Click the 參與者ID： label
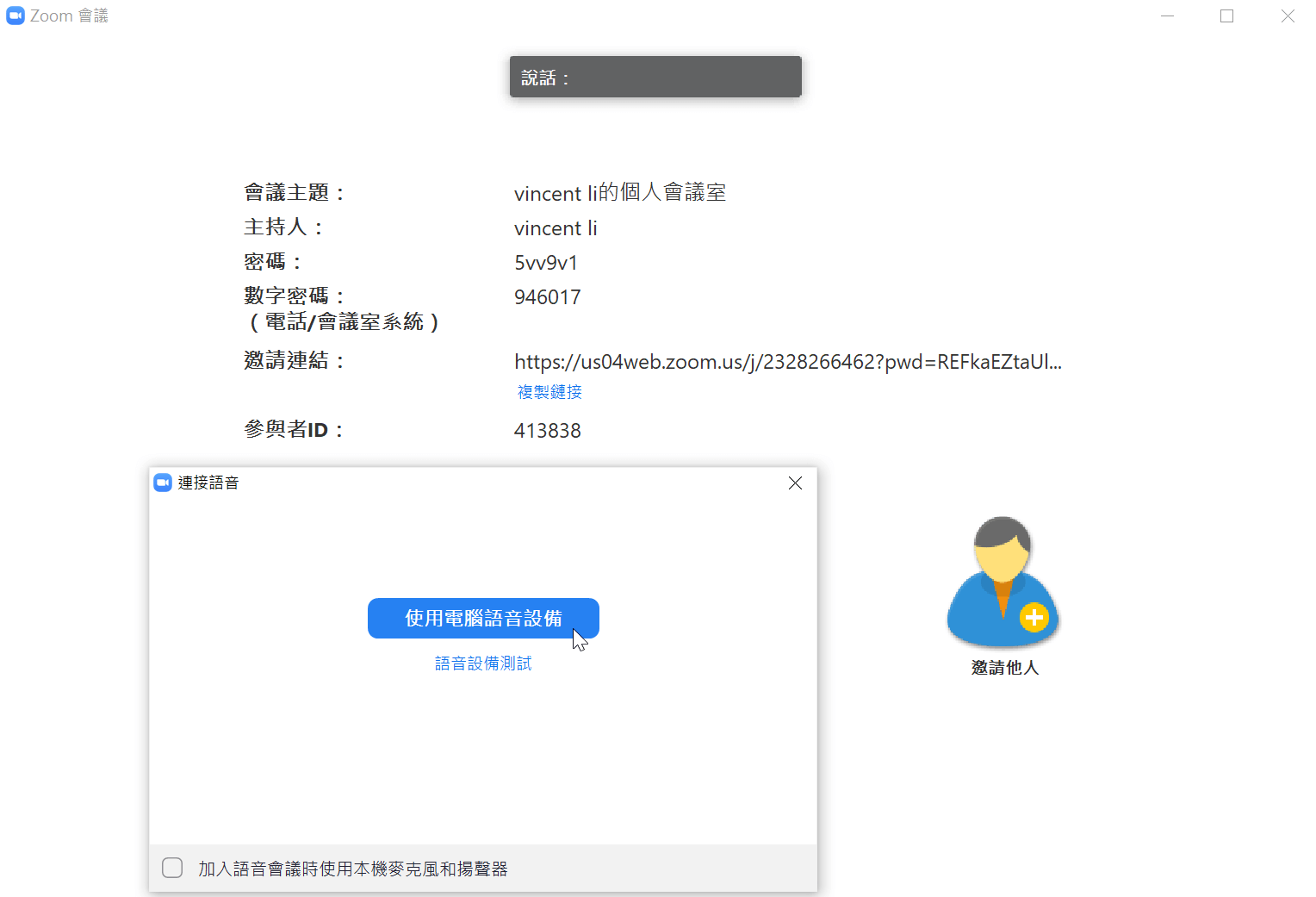This screenshot has width=1316, height=897. pyautogui.click(x=295, y=430)
